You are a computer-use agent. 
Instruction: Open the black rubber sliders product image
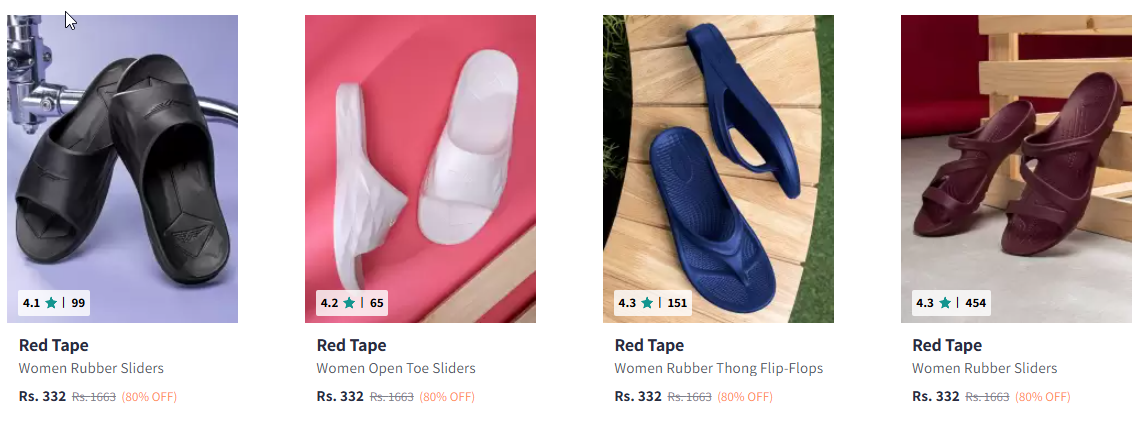pyautogui.click(x=122, y=169)
